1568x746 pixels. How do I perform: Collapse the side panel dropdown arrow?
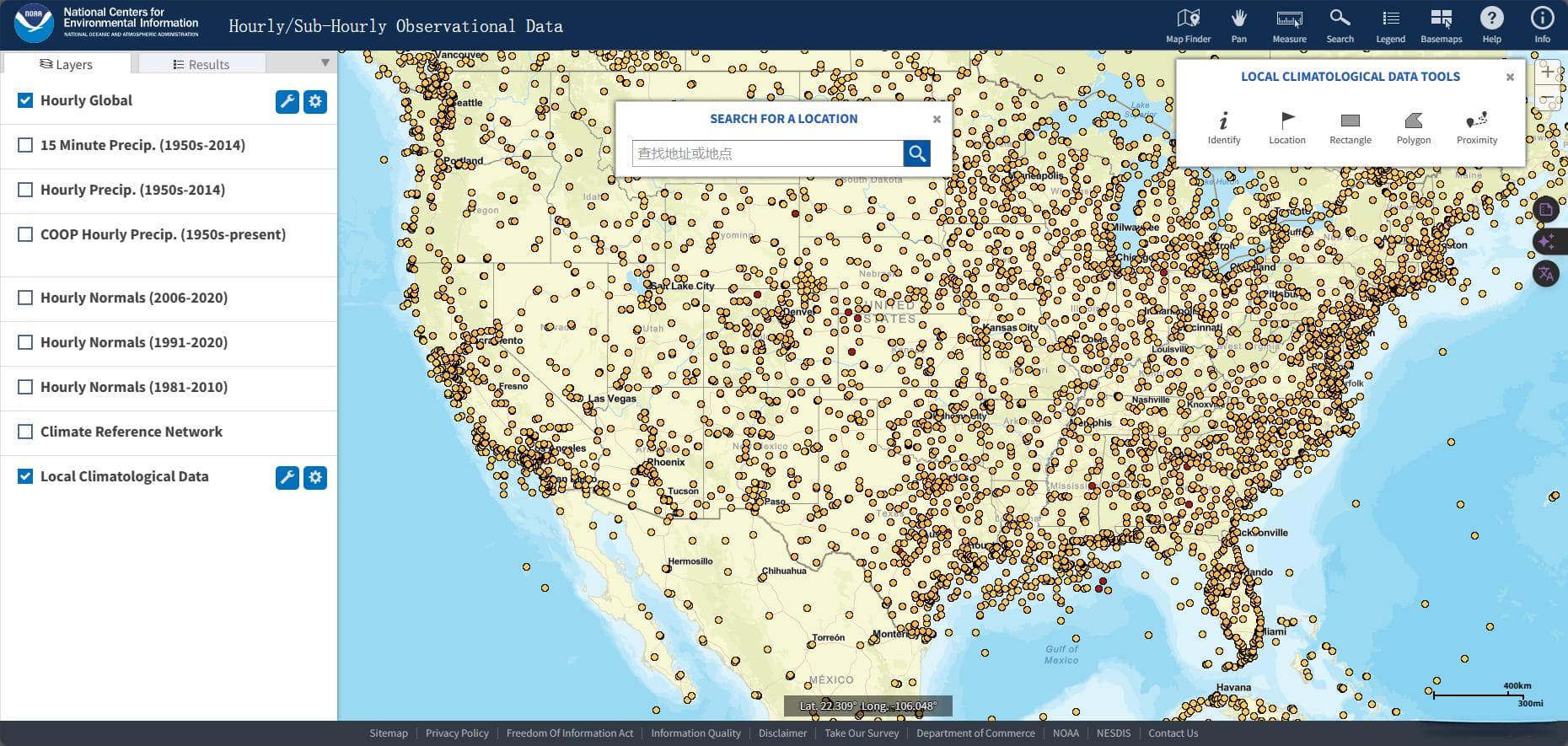(325, 63)
